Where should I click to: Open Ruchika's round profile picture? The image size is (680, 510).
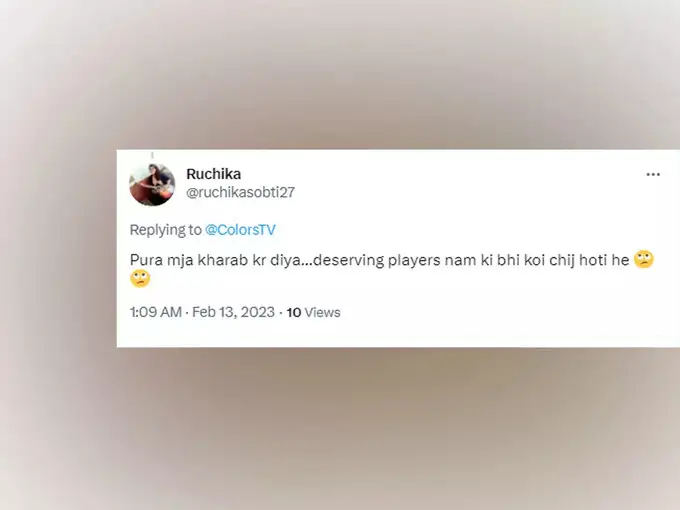click(152, 184)
